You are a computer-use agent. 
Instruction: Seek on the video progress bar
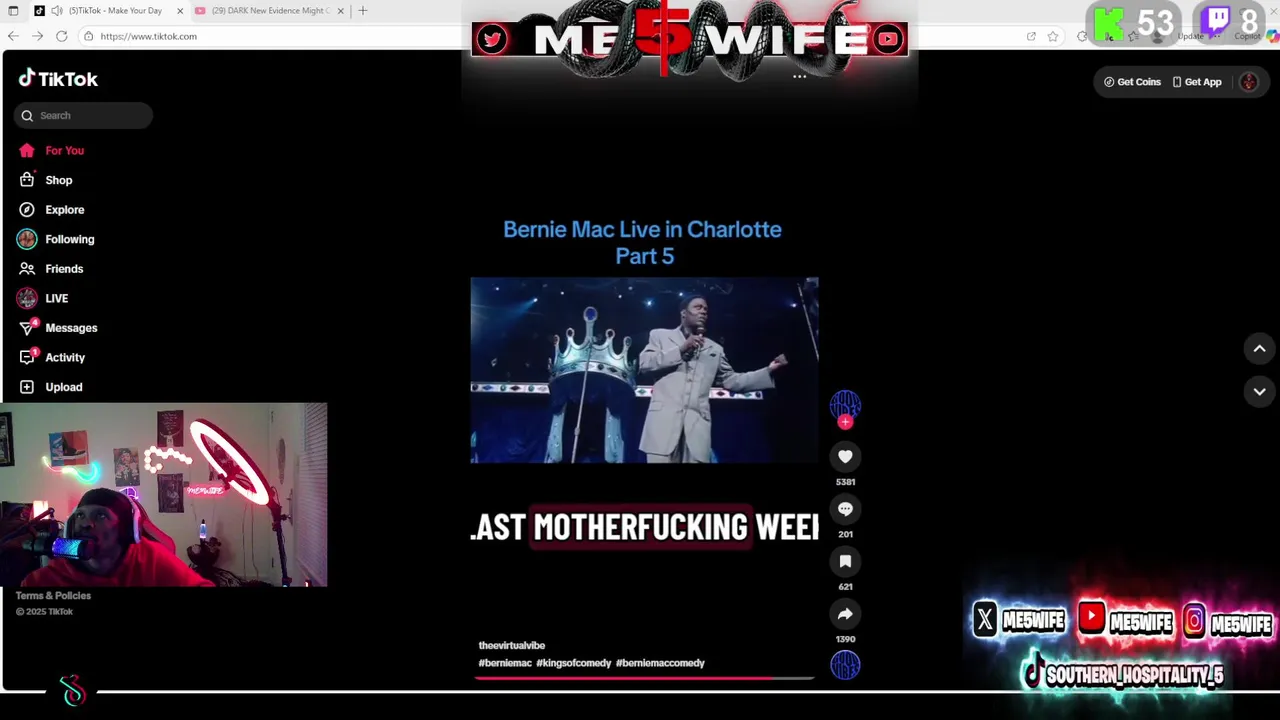tap(644, 677)
